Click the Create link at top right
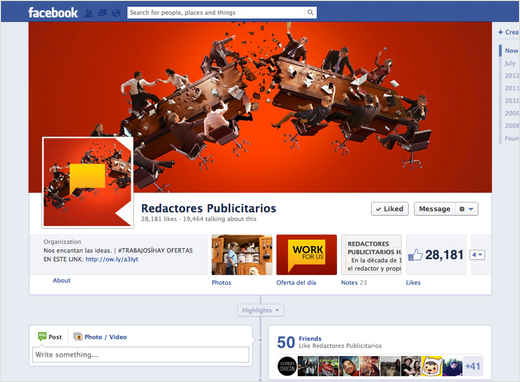Viewport: 520px width, 382px height. [509, 32]
